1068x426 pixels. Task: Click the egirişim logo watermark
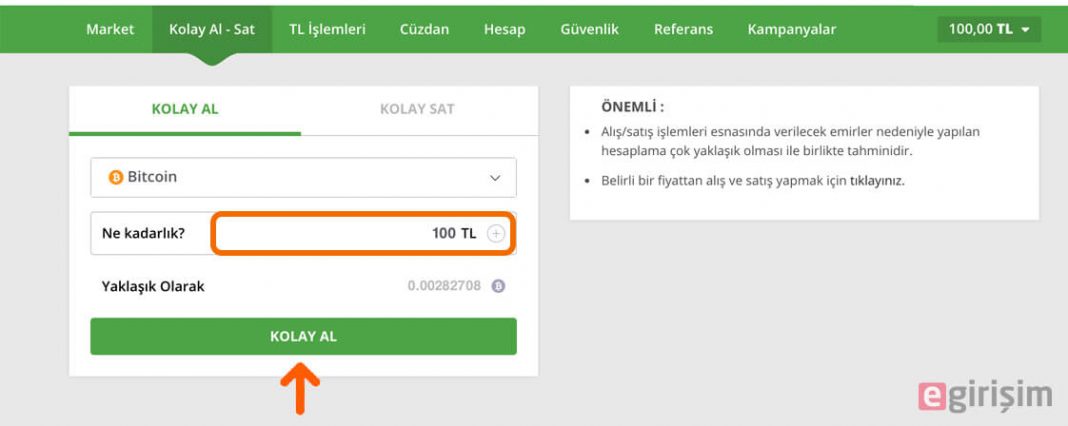tap(985, 396)
